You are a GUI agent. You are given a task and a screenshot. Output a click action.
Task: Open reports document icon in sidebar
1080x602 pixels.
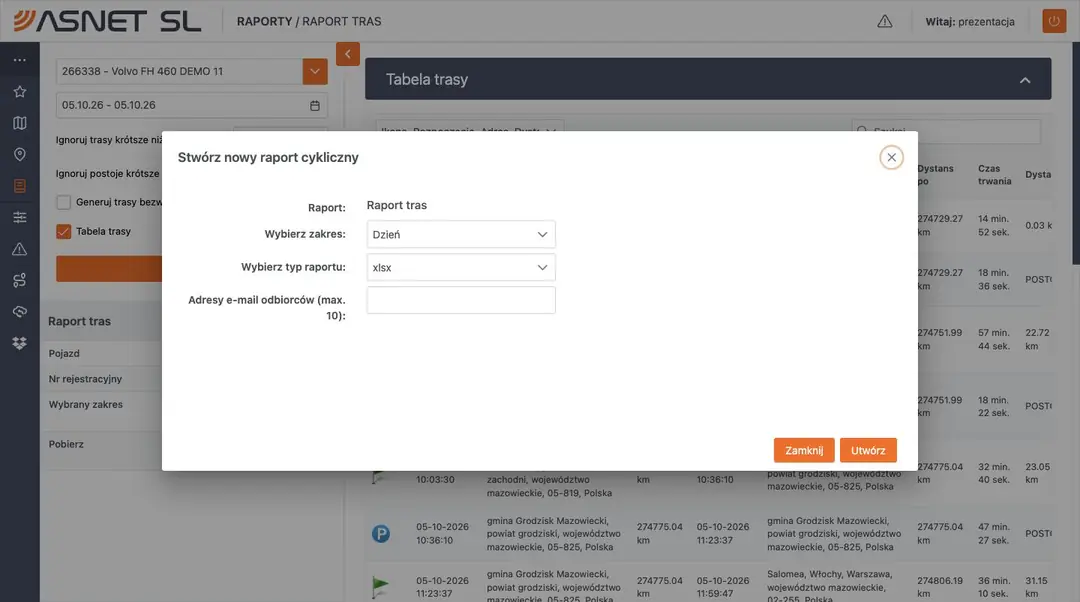coord(20,186)
